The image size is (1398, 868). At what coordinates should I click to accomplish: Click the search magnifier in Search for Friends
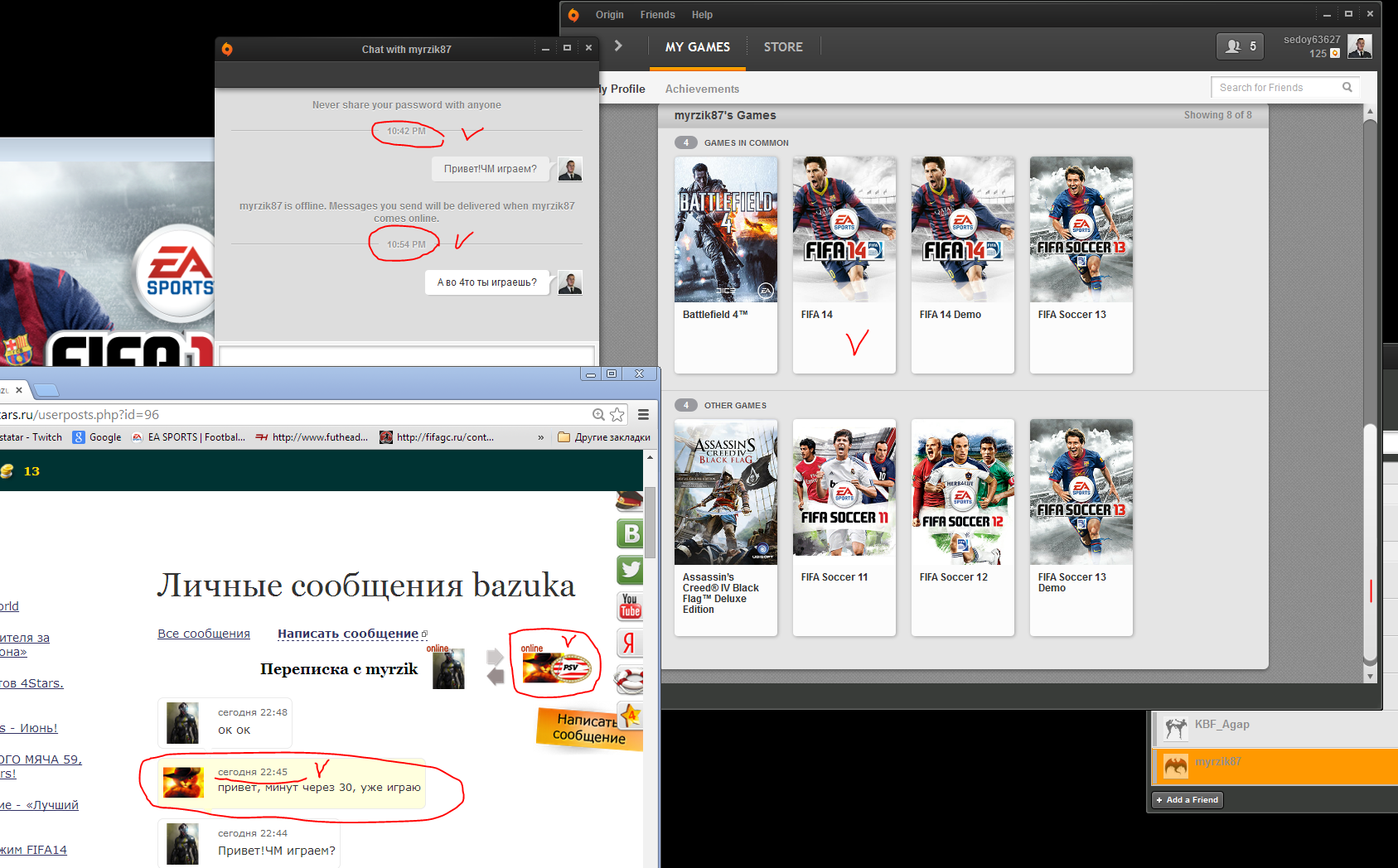click(x=1347, y=87)
